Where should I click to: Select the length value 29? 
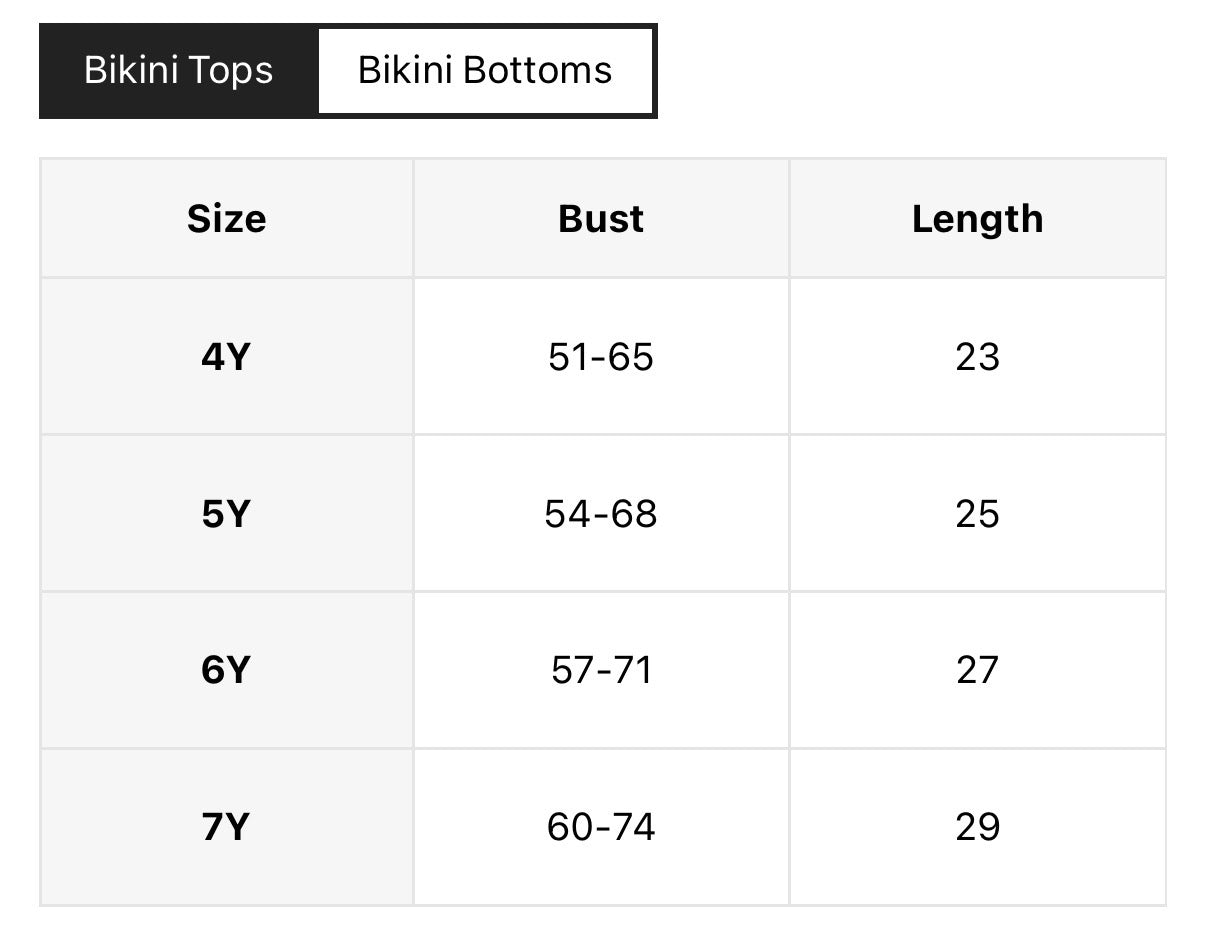pos(977,827)
